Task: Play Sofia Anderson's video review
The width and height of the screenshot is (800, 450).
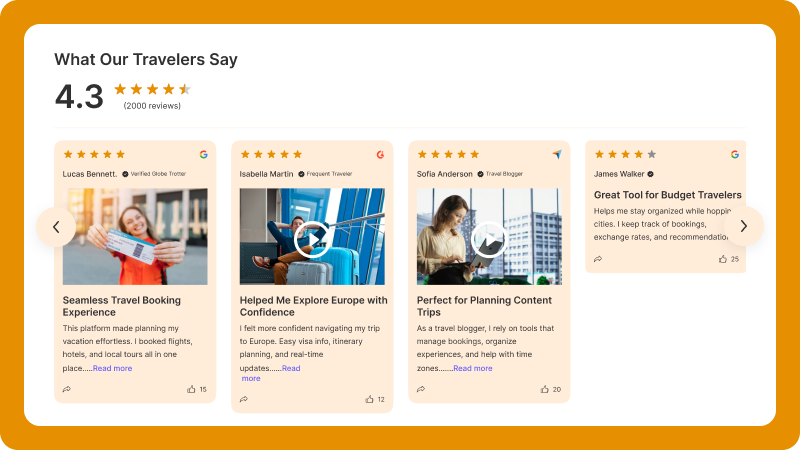Action: coord(489,238)
